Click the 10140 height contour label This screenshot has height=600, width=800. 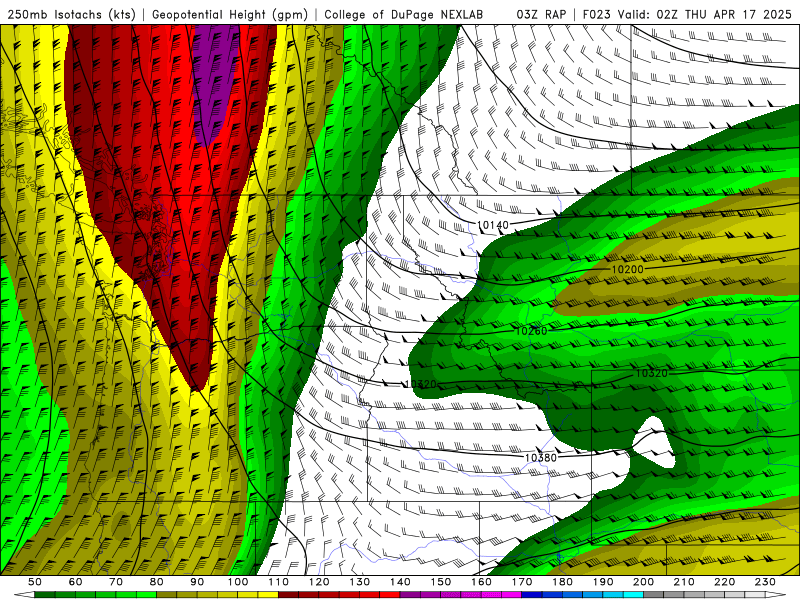point(493,225)
